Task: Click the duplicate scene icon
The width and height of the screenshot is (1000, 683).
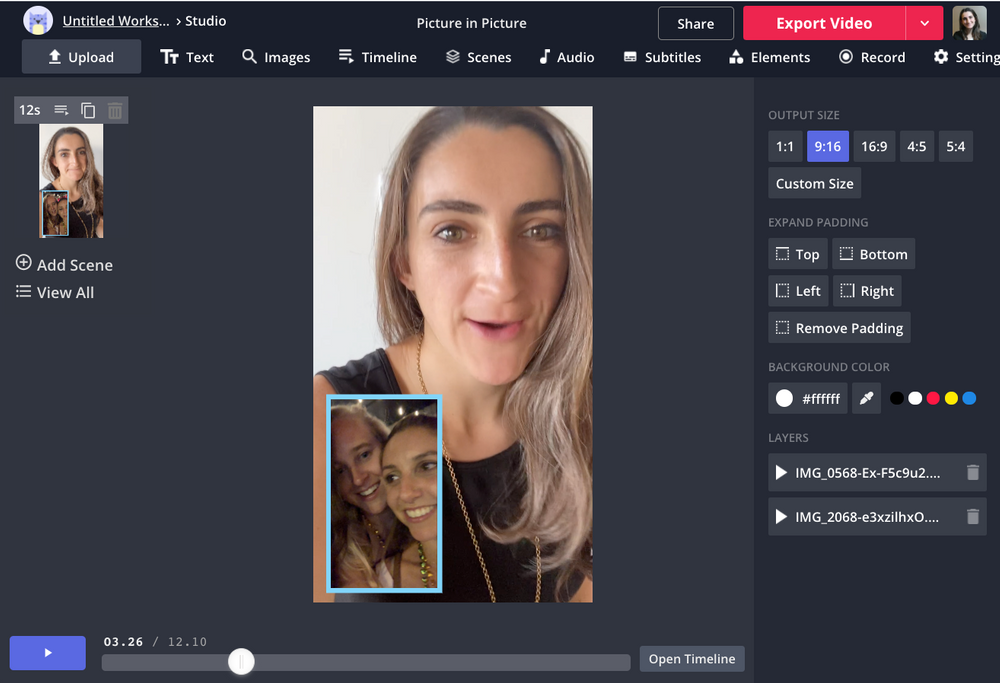Action: click(88, 110)
